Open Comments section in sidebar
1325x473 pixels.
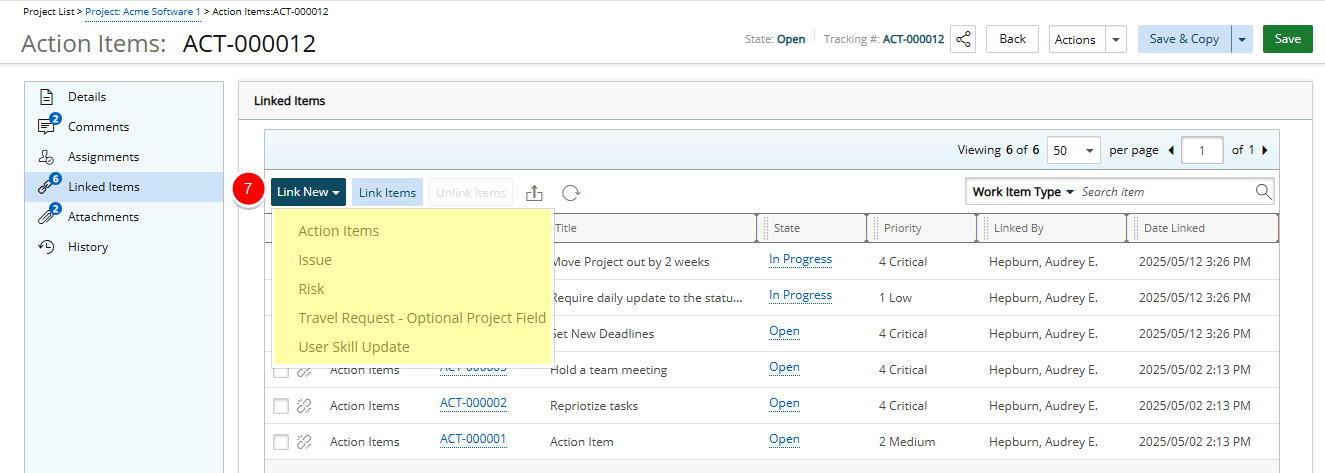tap(98, 127)
